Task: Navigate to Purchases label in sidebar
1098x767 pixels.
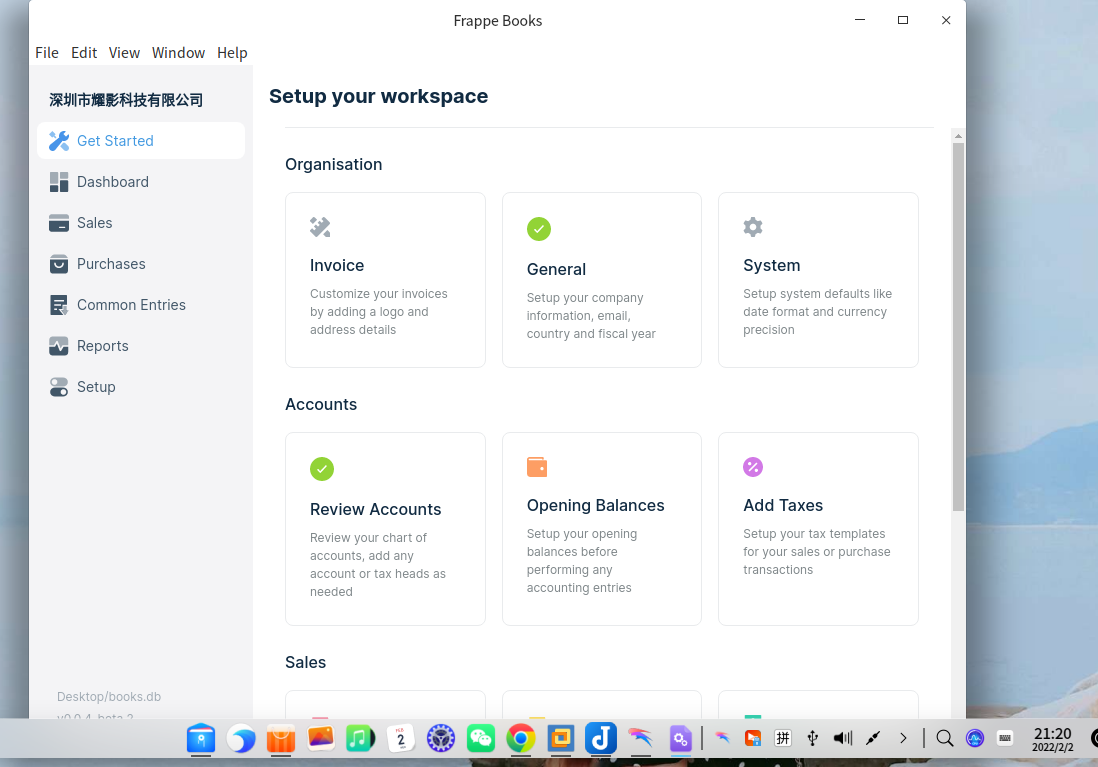Action: pos(111,264)
